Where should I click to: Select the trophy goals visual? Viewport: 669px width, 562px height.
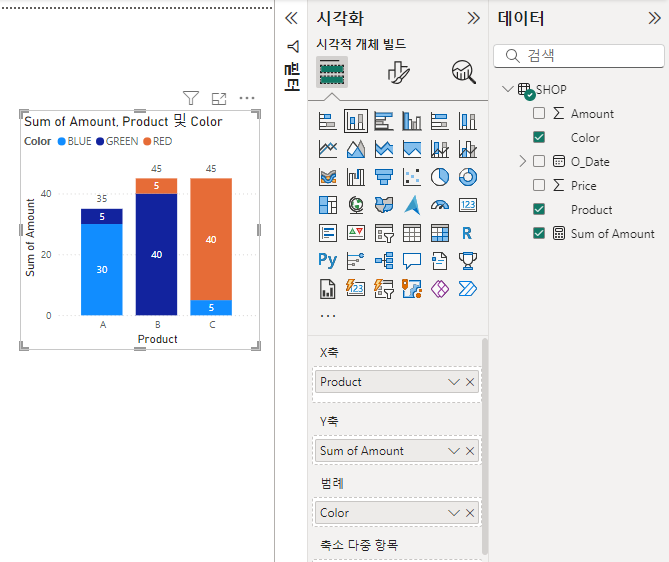(x=468, y=260)
